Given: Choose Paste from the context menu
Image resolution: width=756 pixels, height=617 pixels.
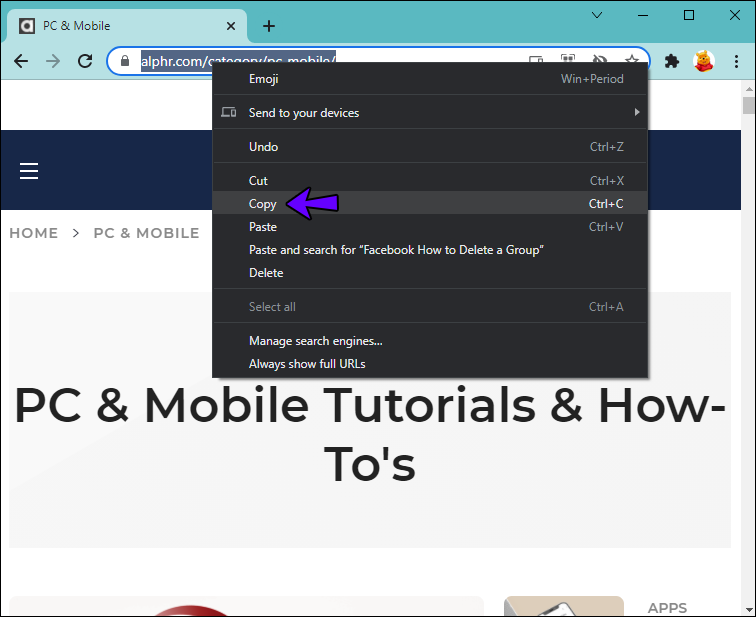Looking at the screenshot, I should click(430, 227).
